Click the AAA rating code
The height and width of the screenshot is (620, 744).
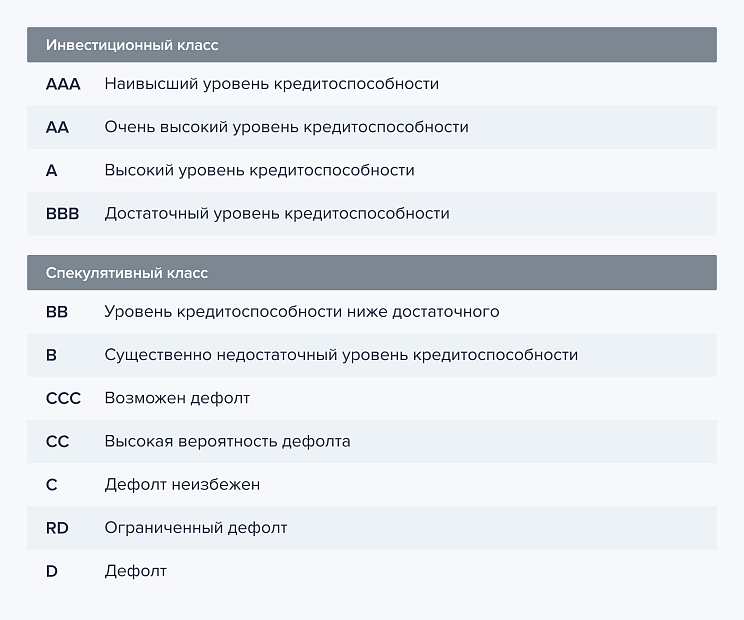[63, 84]
